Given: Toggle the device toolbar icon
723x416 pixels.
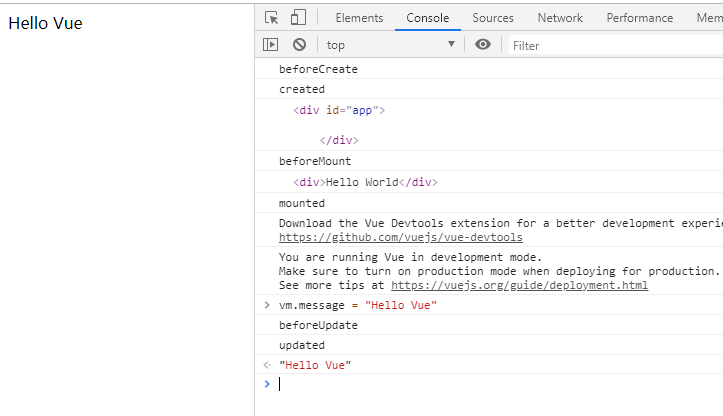Looking at the screenshot, I should [298, 18].
